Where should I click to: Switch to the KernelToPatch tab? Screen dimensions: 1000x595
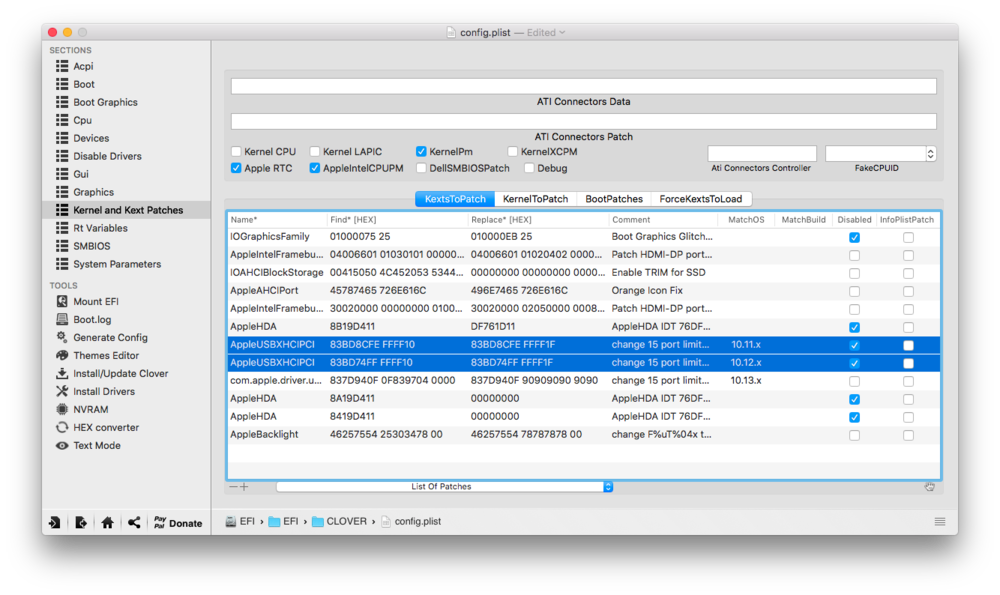coord(535,199)
